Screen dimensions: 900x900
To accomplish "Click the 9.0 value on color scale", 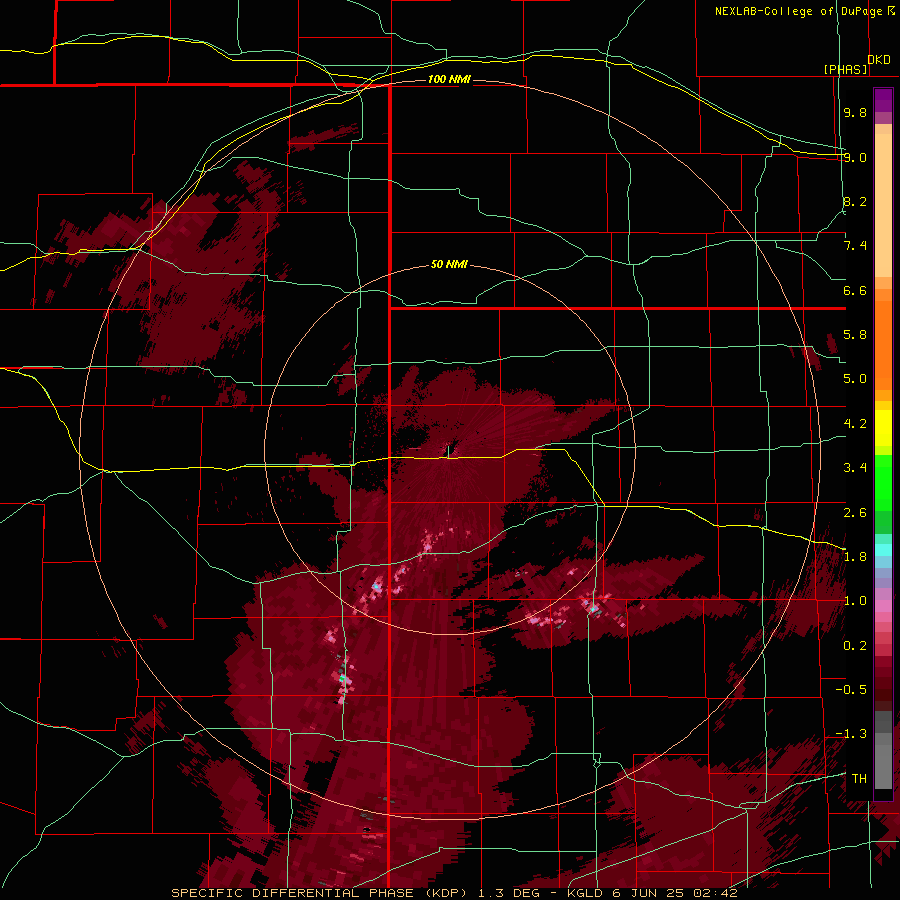I will [x=855, y=157].
